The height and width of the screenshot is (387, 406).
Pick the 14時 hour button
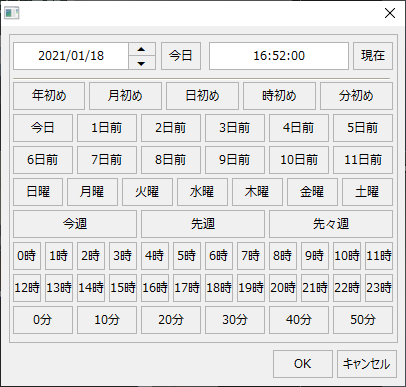pyautogui.click(x=91, y=288)
